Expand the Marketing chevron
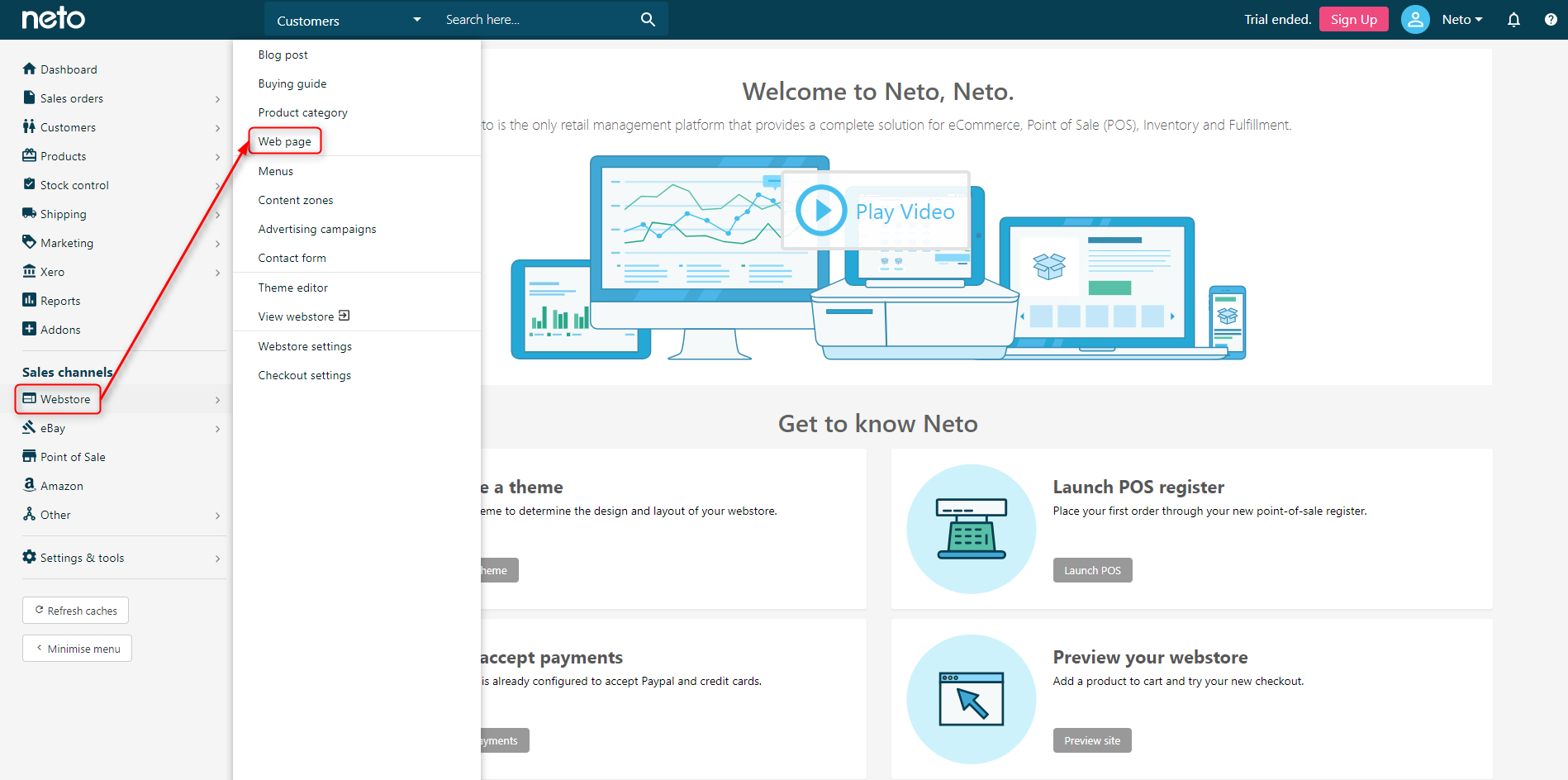1568x780 pixels. [217, 244]
